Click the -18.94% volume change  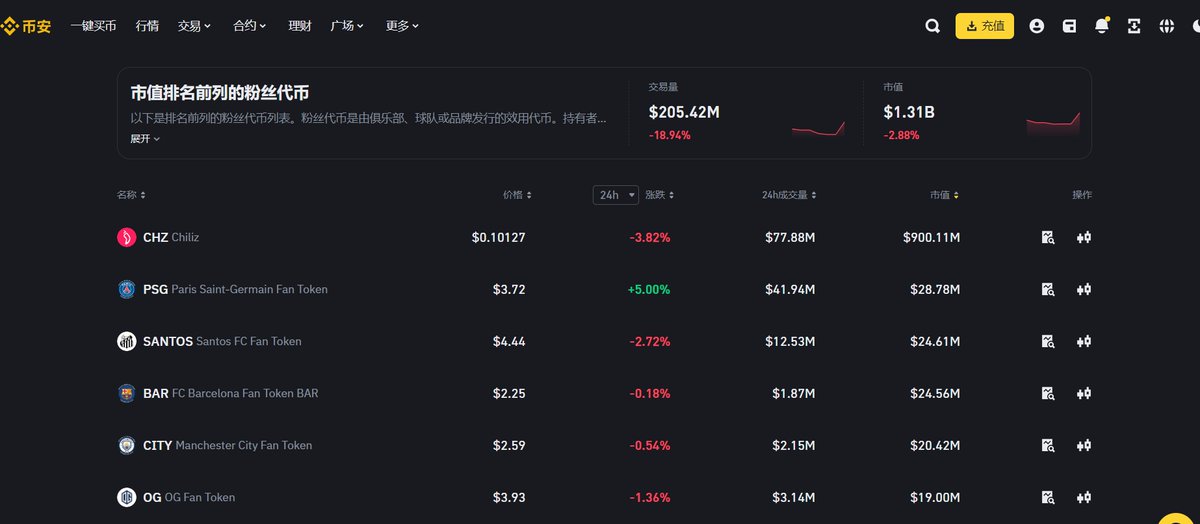pyautogui.click(x=669, y=135)
